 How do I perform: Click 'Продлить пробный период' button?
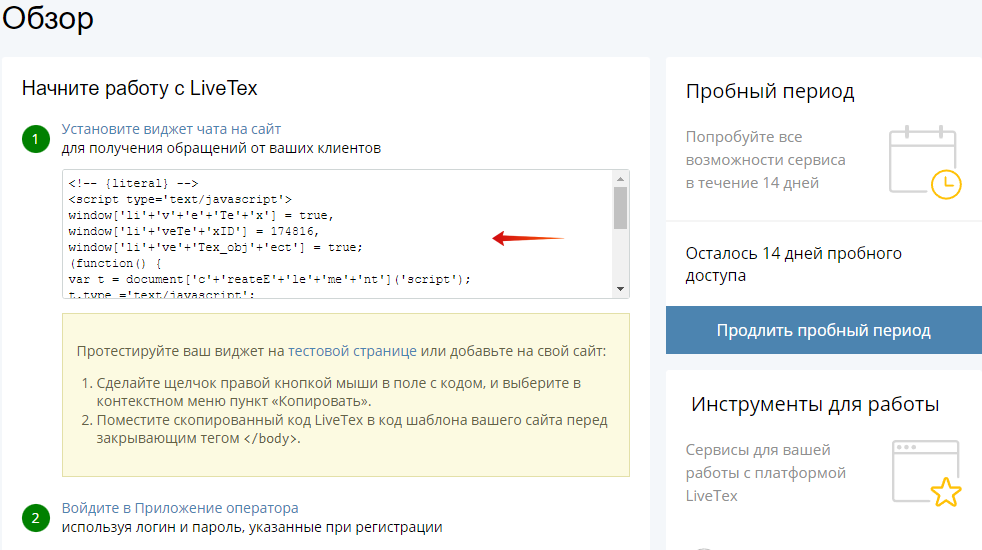pos(824,330)
